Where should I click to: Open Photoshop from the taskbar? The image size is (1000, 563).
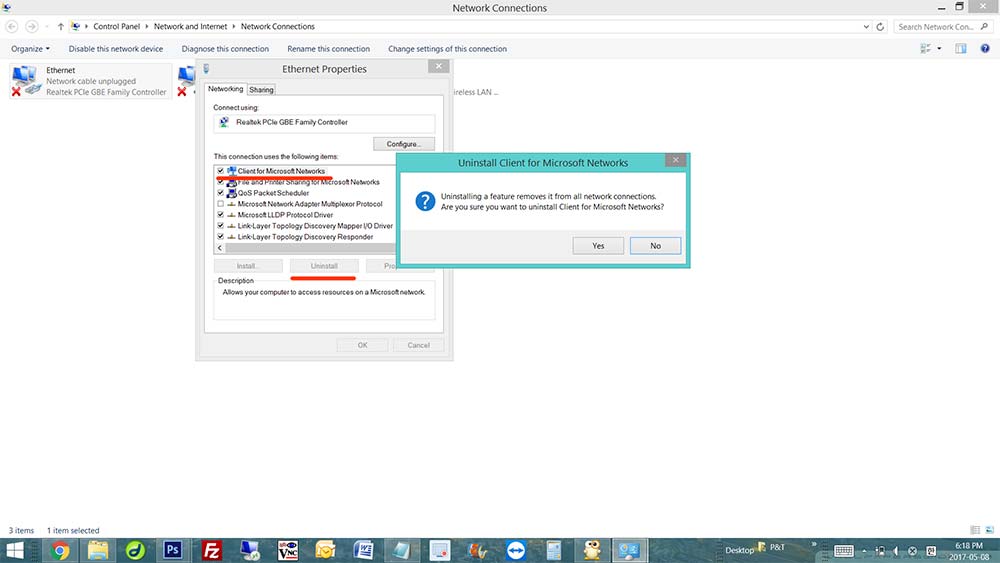point(172,550)
